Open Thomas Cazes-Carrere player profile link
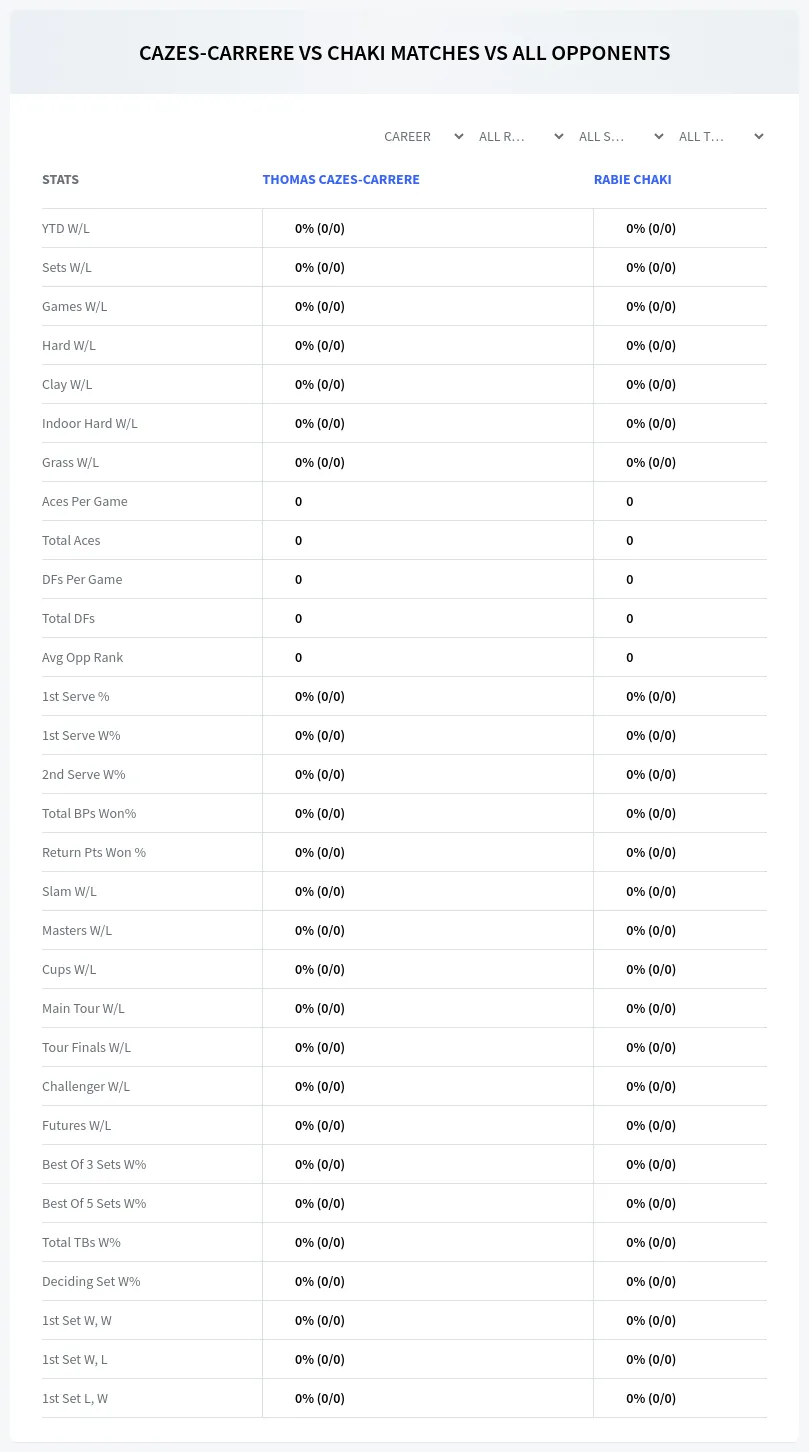Screen dimensions: 809x1452 point(341,180)
